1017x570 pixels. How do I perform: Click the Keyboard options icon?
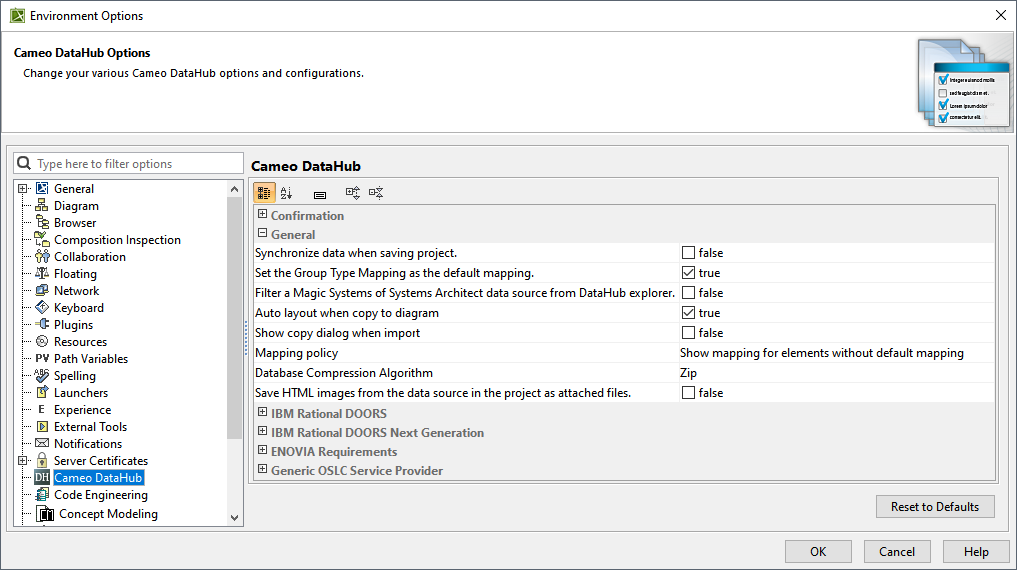tap(42, 308)
